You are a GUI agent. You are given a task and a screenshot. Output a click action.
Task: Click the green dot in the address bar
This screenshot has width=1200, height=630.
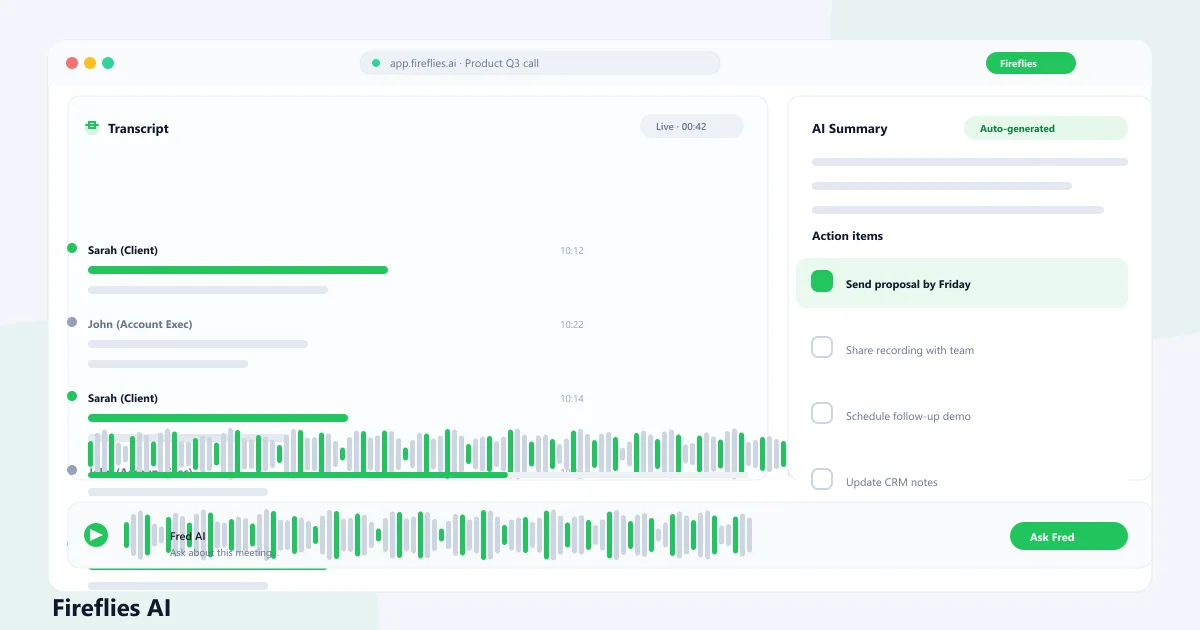[x=376, y=63]
